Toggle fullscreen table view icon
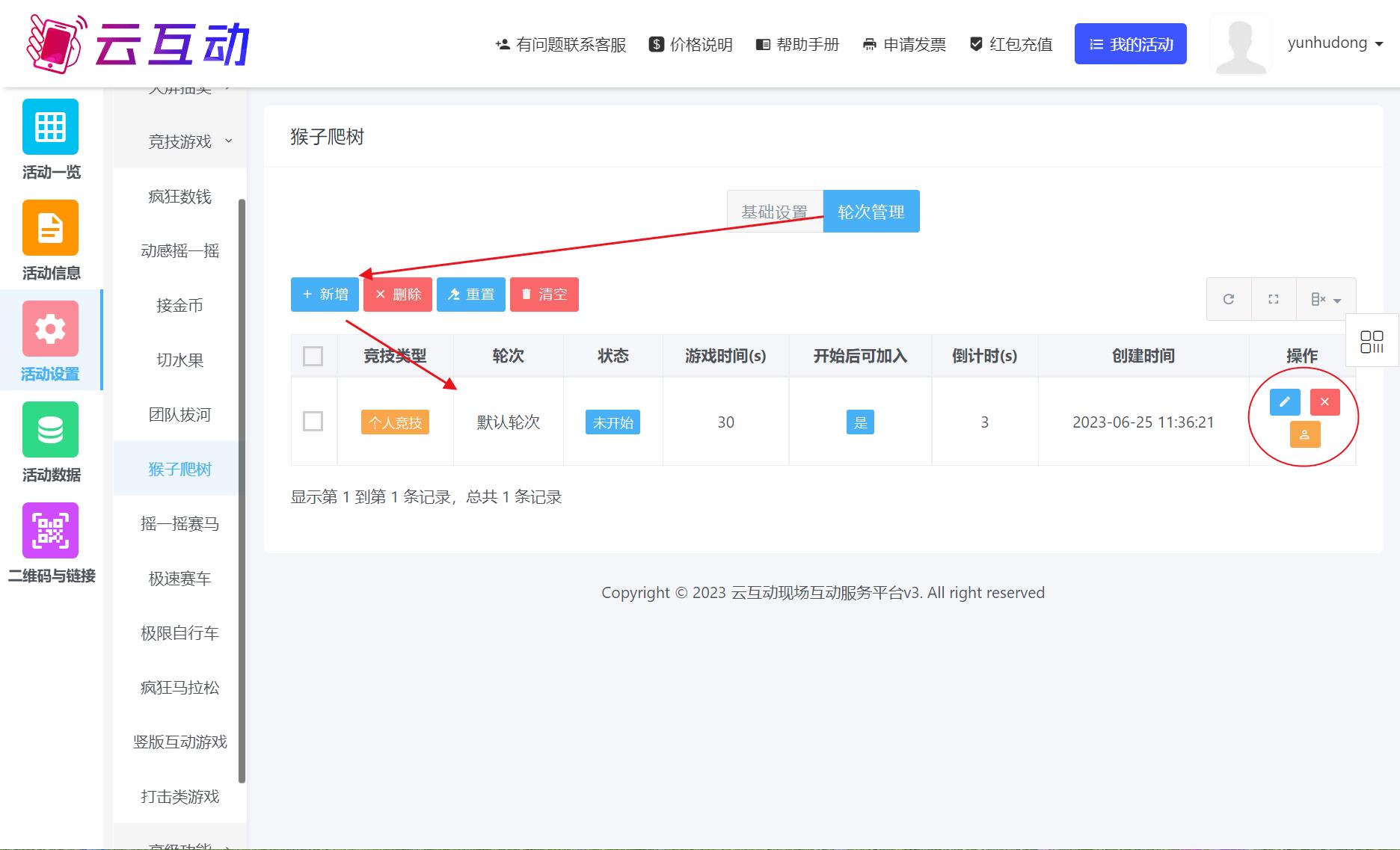The width and height of the screenshot is (1400, 850). point(1274,299)
